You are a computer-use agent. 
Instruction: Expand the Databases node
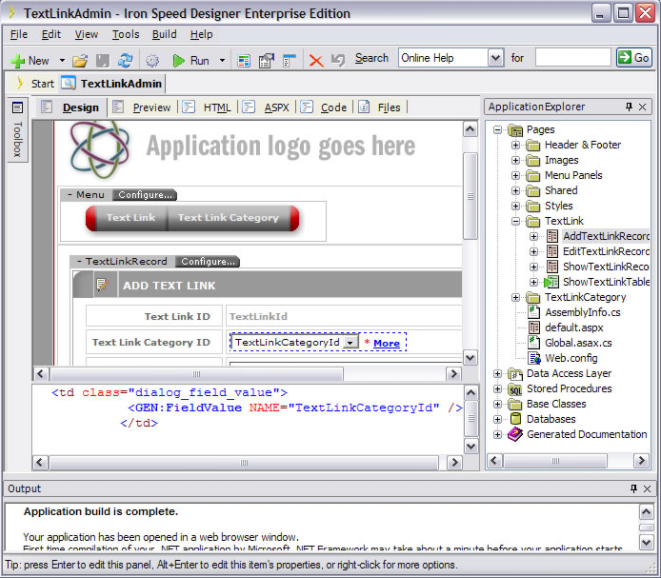(497, 419)
